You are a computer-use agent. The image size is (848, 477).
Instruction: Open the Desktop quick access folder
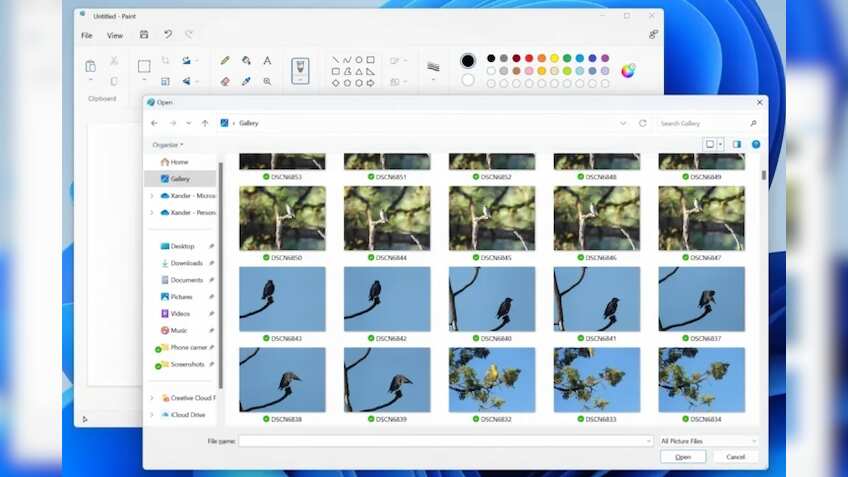click(182, 246)
